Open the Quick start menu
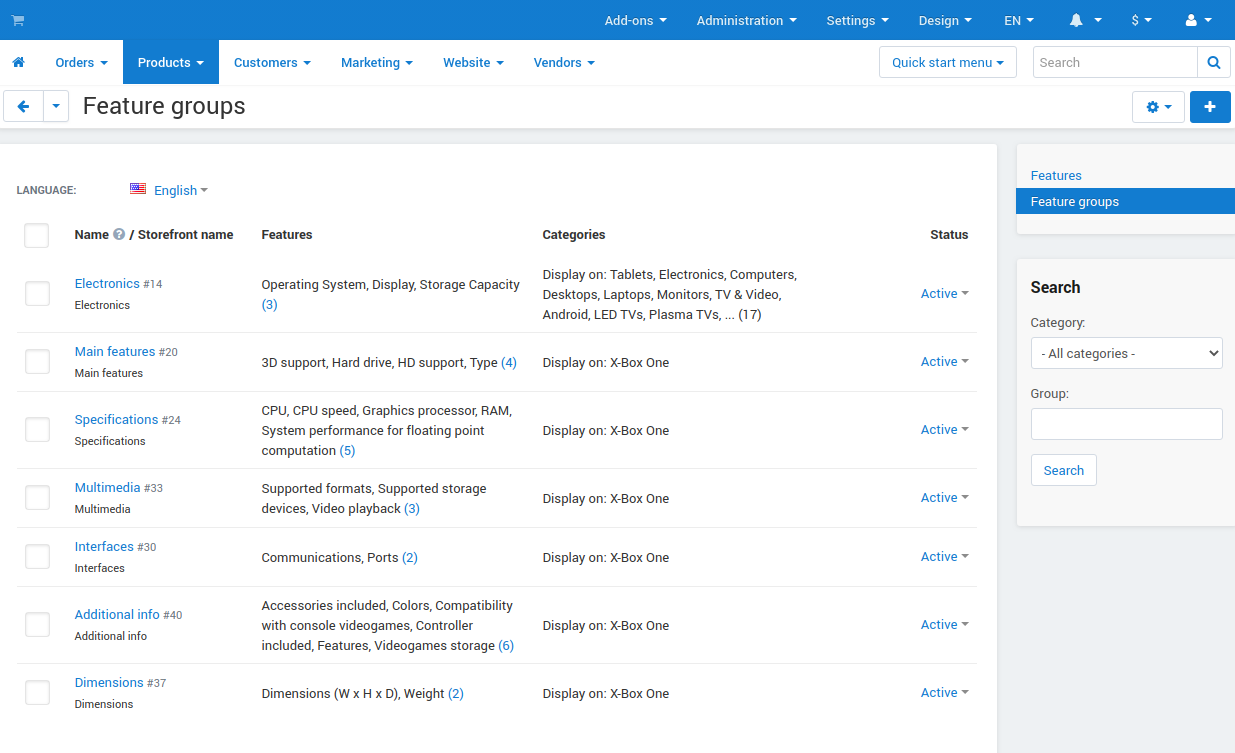 click(x=948, y=62)
